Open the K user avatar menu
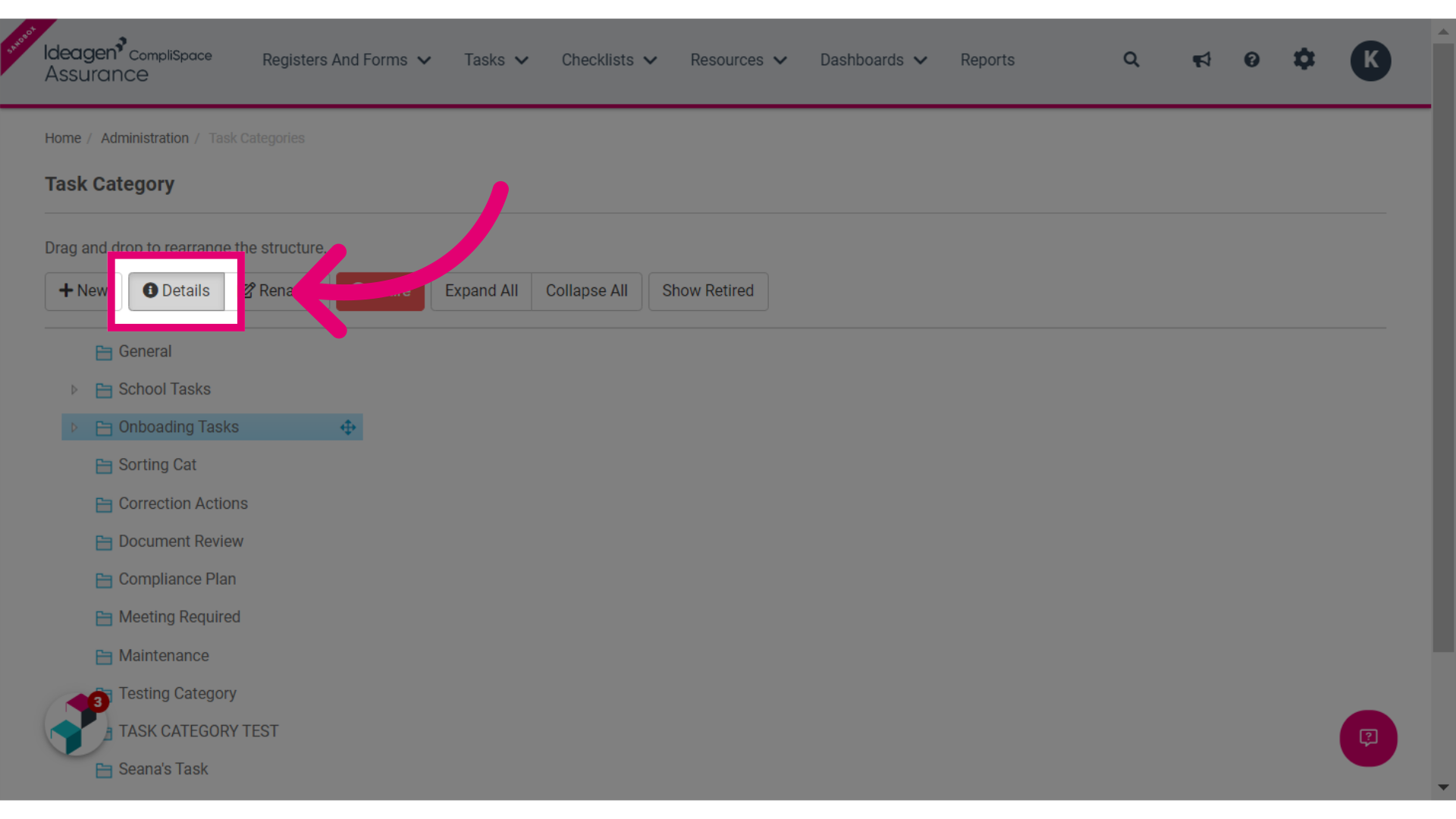1456x819 pixels. click(x=1370, y=60)
